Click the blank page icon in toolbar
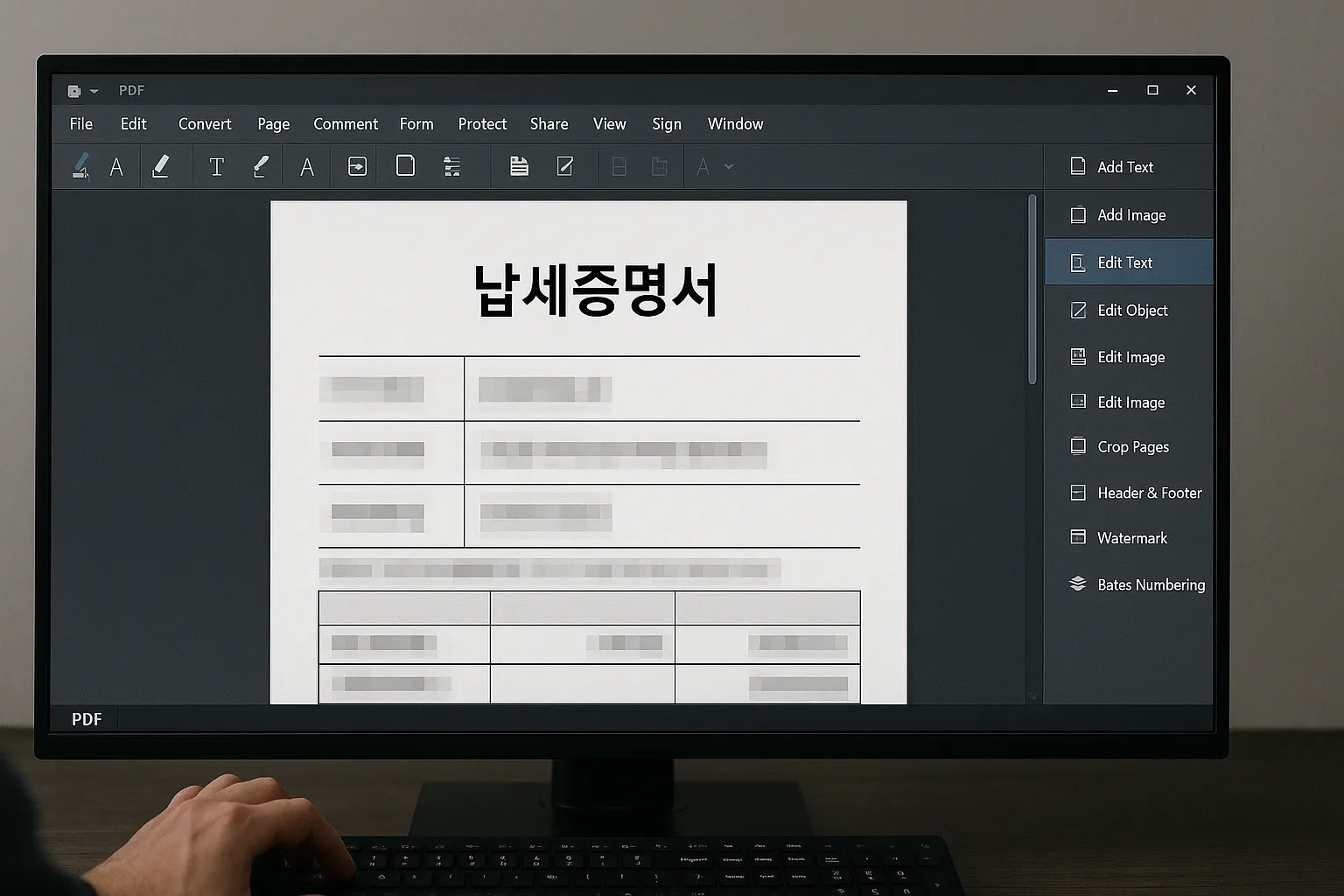 pos(405,166)
